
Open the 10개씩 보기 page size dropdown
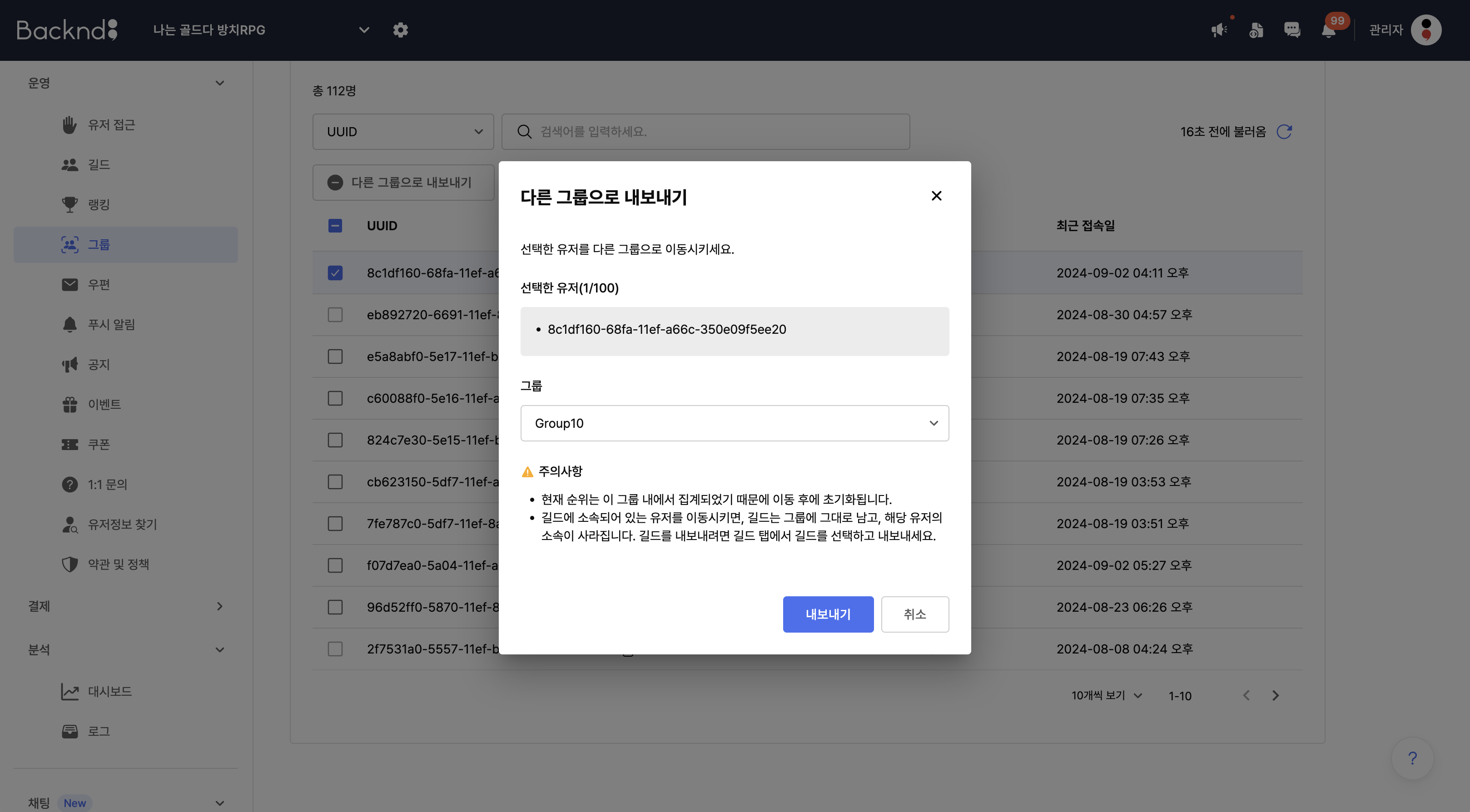coord(1106,696)
